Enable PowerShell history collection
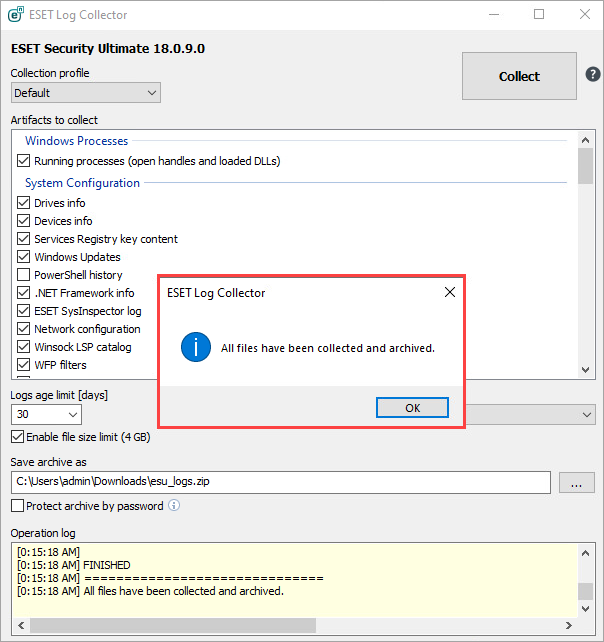 pyautogui.click(x=23, y=274)
